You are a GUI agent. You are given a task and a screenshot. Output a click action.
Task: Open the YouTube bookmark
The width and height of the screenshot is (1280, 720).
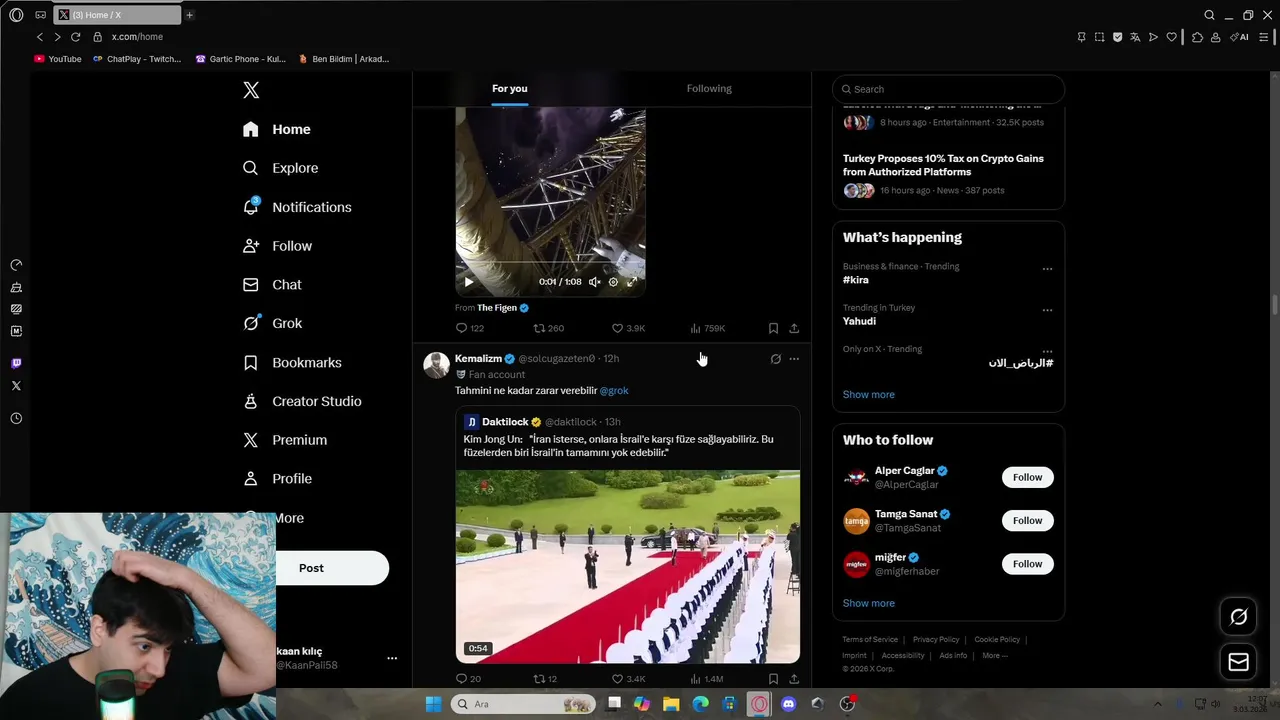point(58,59)
